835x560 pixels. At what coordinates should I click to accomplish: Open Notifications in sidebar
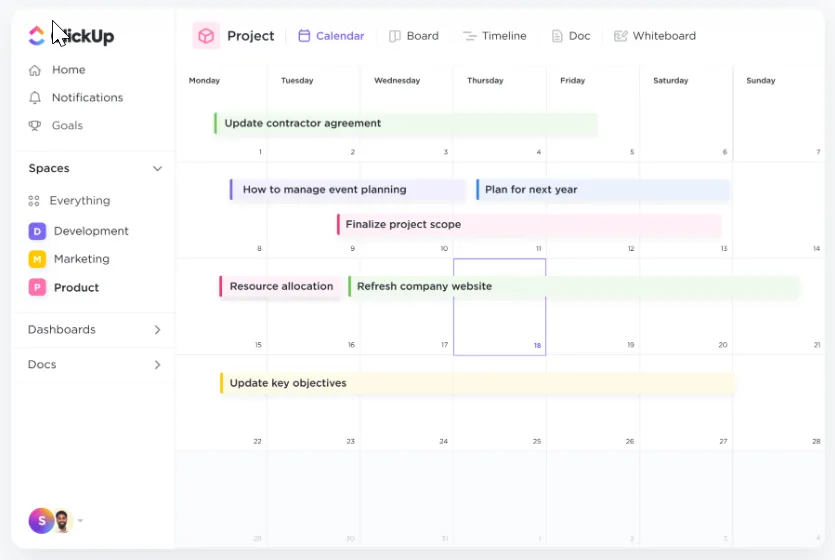(x=87, y=97)
